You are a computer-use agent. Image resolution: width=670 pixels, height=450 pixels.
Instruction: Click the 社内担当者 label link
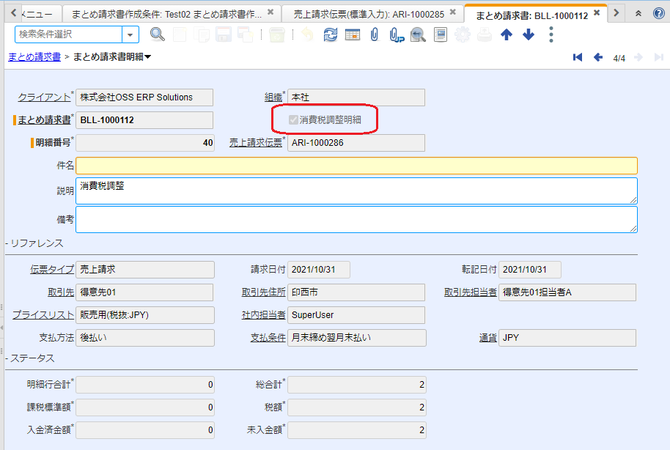263,315
